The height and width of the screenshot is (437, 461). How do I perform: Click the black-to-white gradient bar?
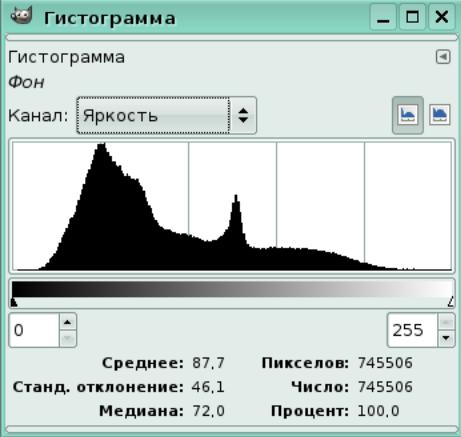[x=233, y=289]
